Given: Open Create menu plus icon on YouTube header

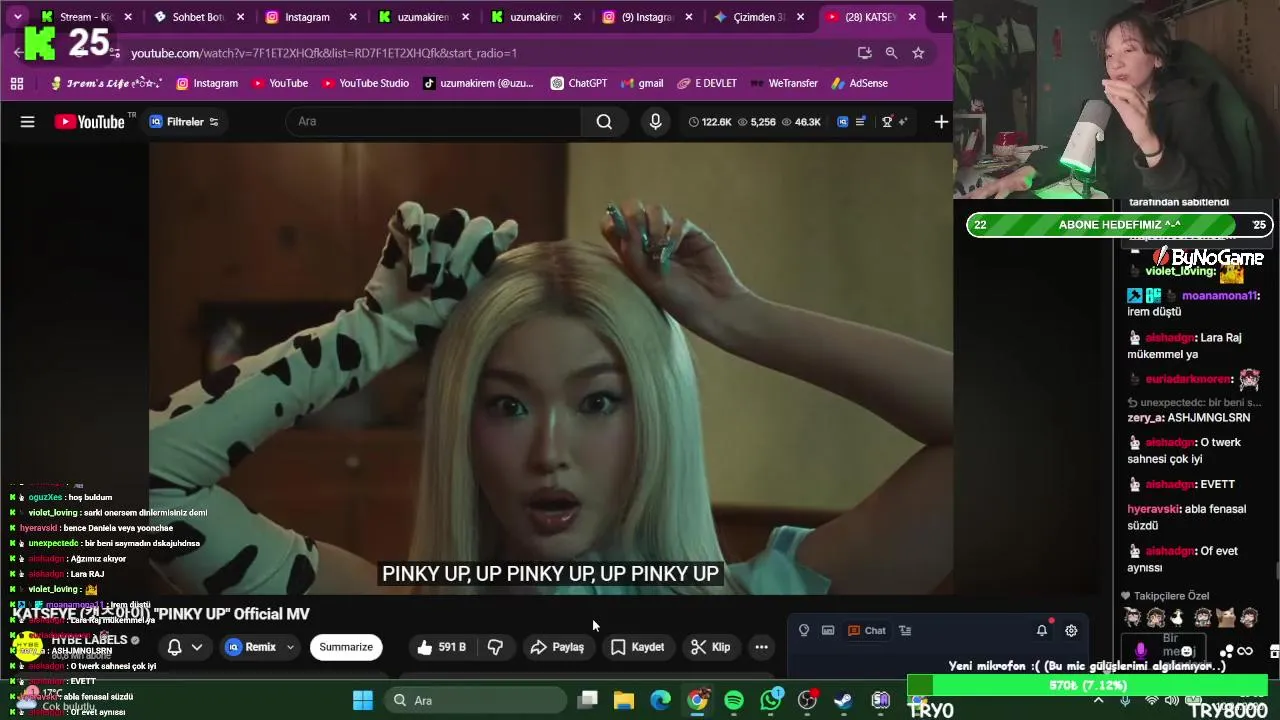Looking at the screenshot, I should (941, 122).
